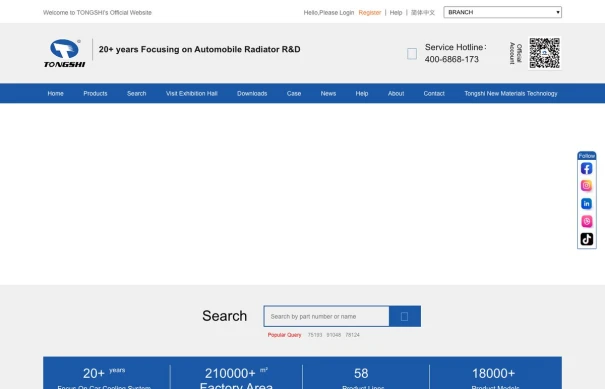
Task: Click the TONGSHI logo
Action: pyautogui.click(x=64, y=53)
